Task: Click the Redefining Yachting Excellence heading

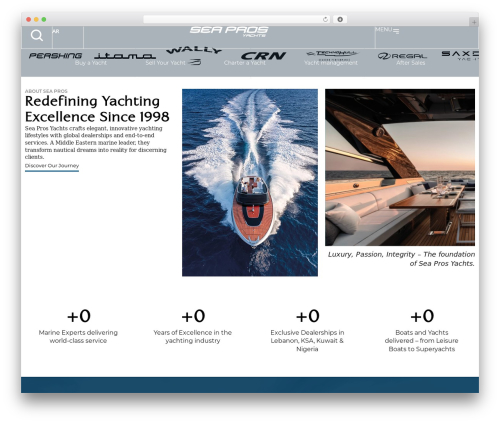Action: (97, 109)
